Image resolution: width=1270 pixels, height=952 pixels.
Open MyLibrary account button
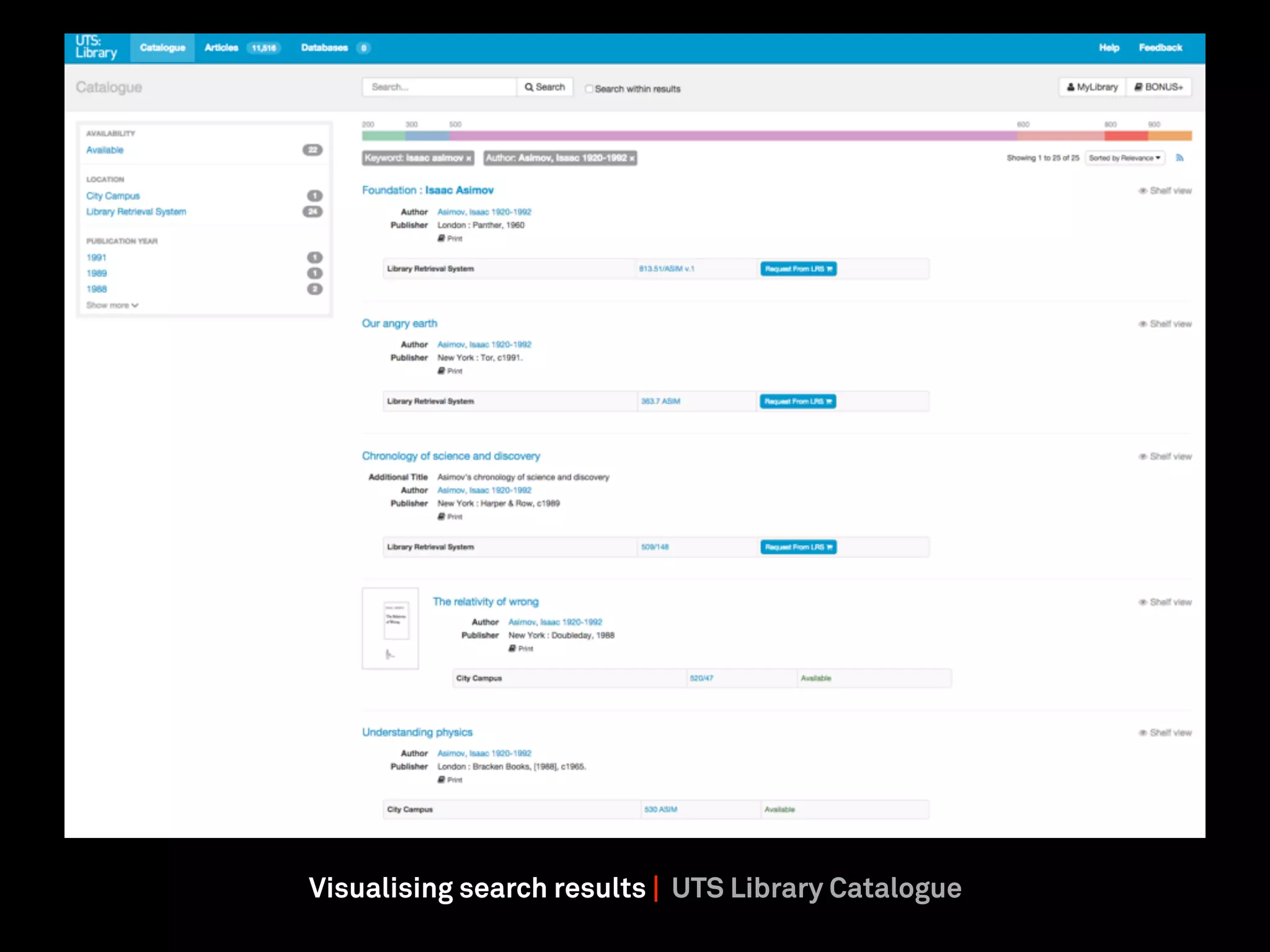[x=1092, y=87]
